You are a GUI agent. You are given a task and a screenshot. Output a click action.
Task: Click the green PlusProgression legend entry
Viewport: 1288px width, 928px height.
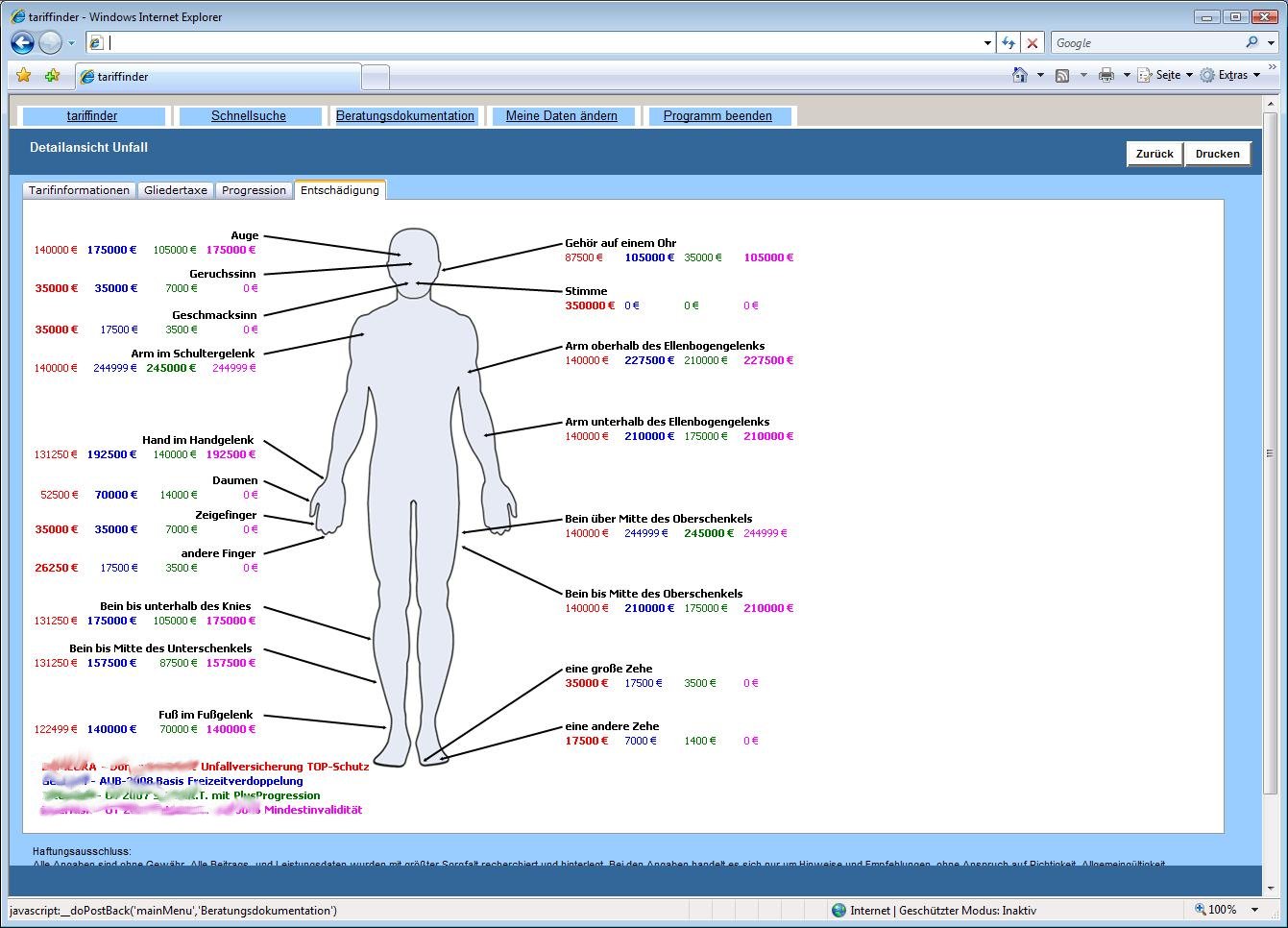[182, 795]
